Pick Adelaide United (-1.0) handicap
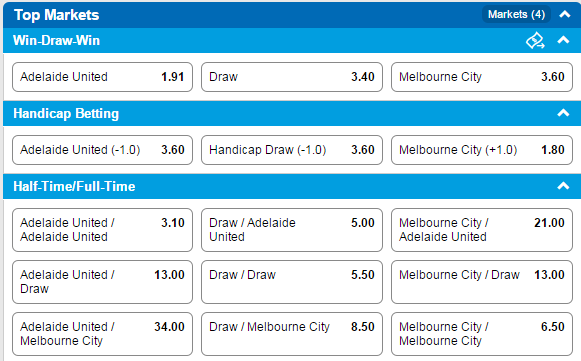The image size is (581, 361). click(x=102, y=150)
